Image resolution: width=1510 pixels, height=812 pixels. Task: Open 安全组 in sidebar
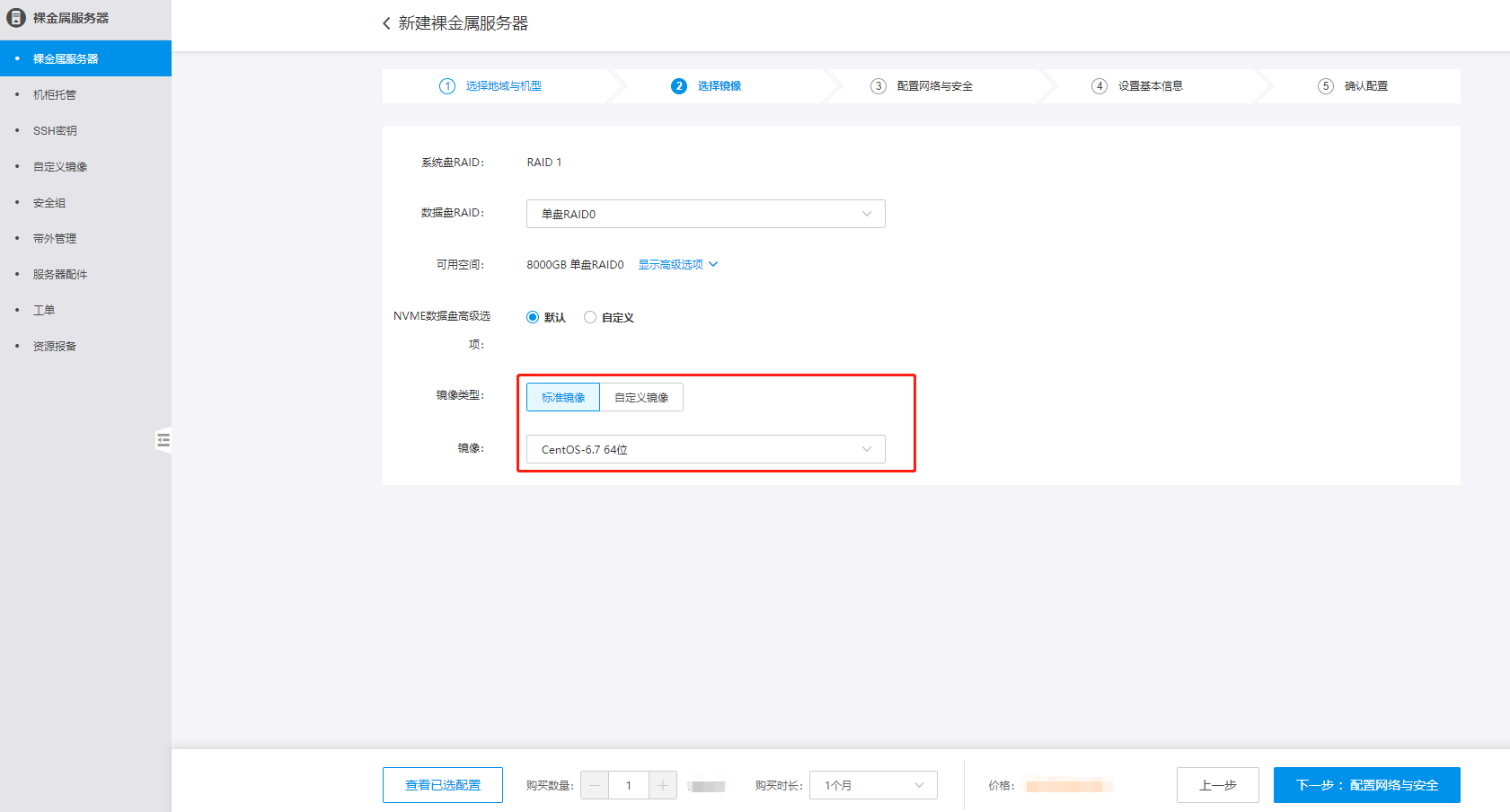click(x=85, y=202)
